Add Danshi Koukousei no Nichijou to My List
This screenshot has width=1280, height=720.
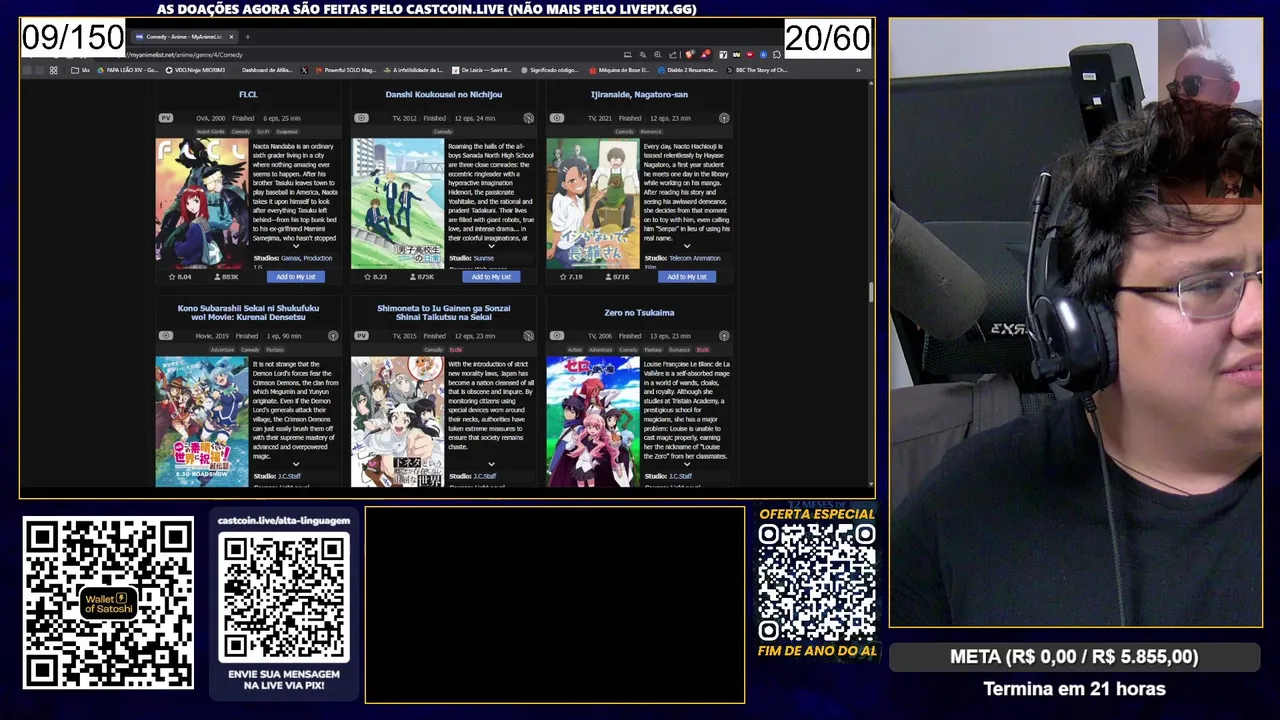[x=490, y=277]
